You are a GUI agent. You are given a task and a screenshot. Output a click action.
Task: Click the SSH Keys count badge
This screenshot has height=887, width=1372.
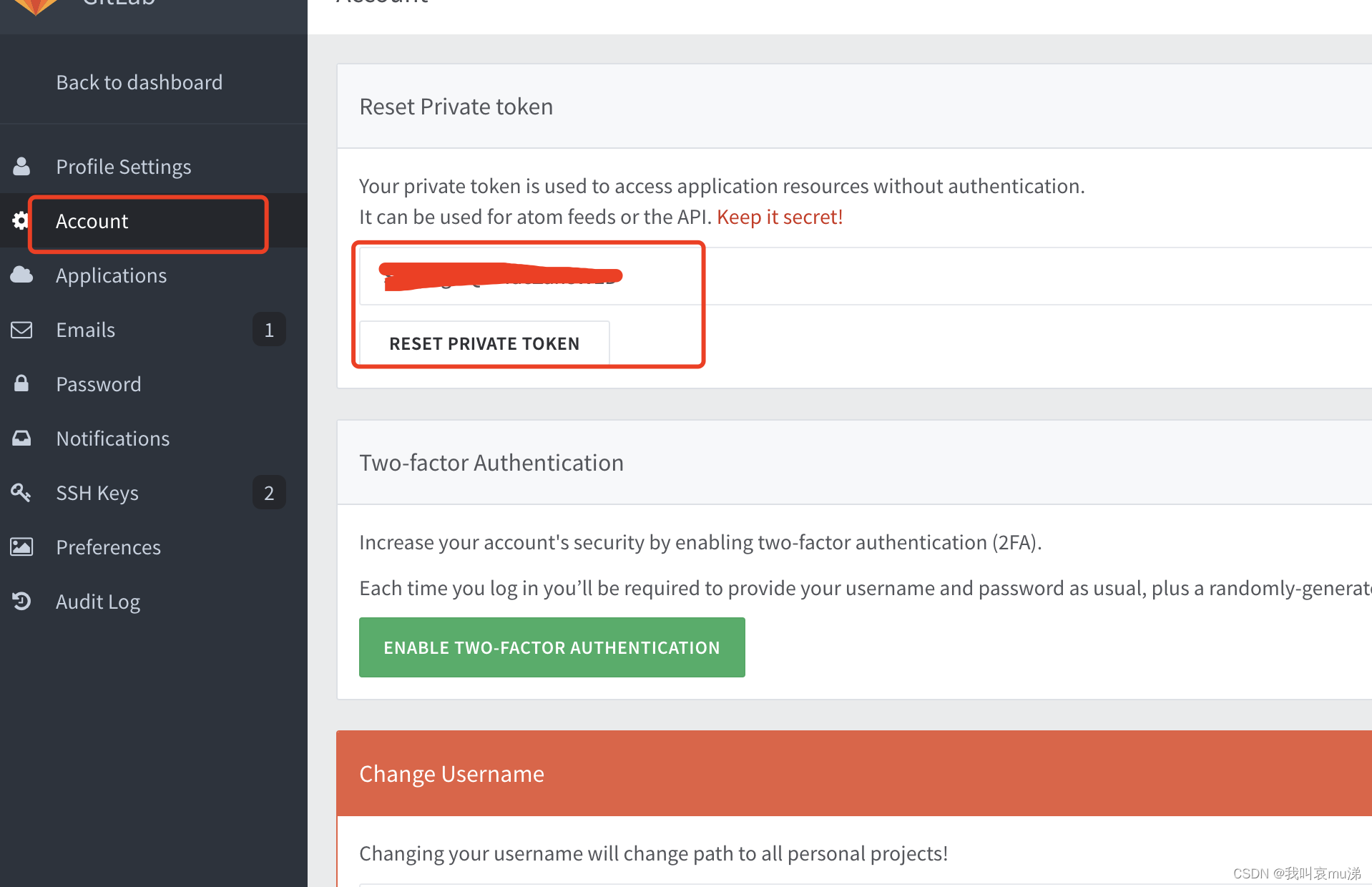tap(269, 492)
